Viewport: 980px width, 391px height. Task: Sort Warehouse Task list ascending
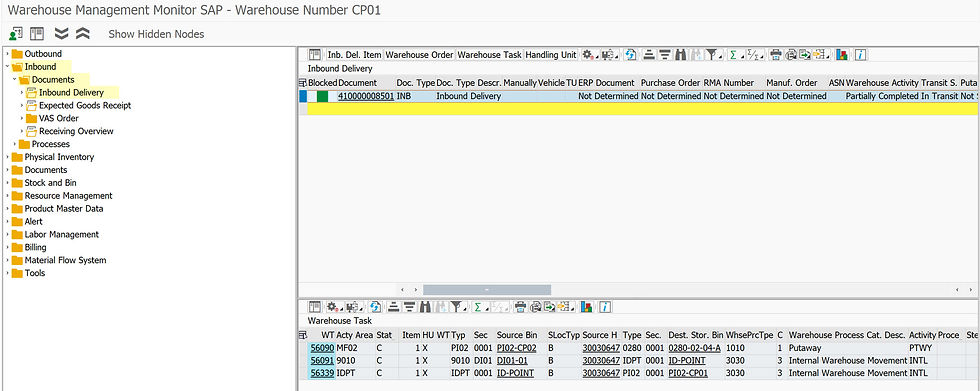click(393, 307)
